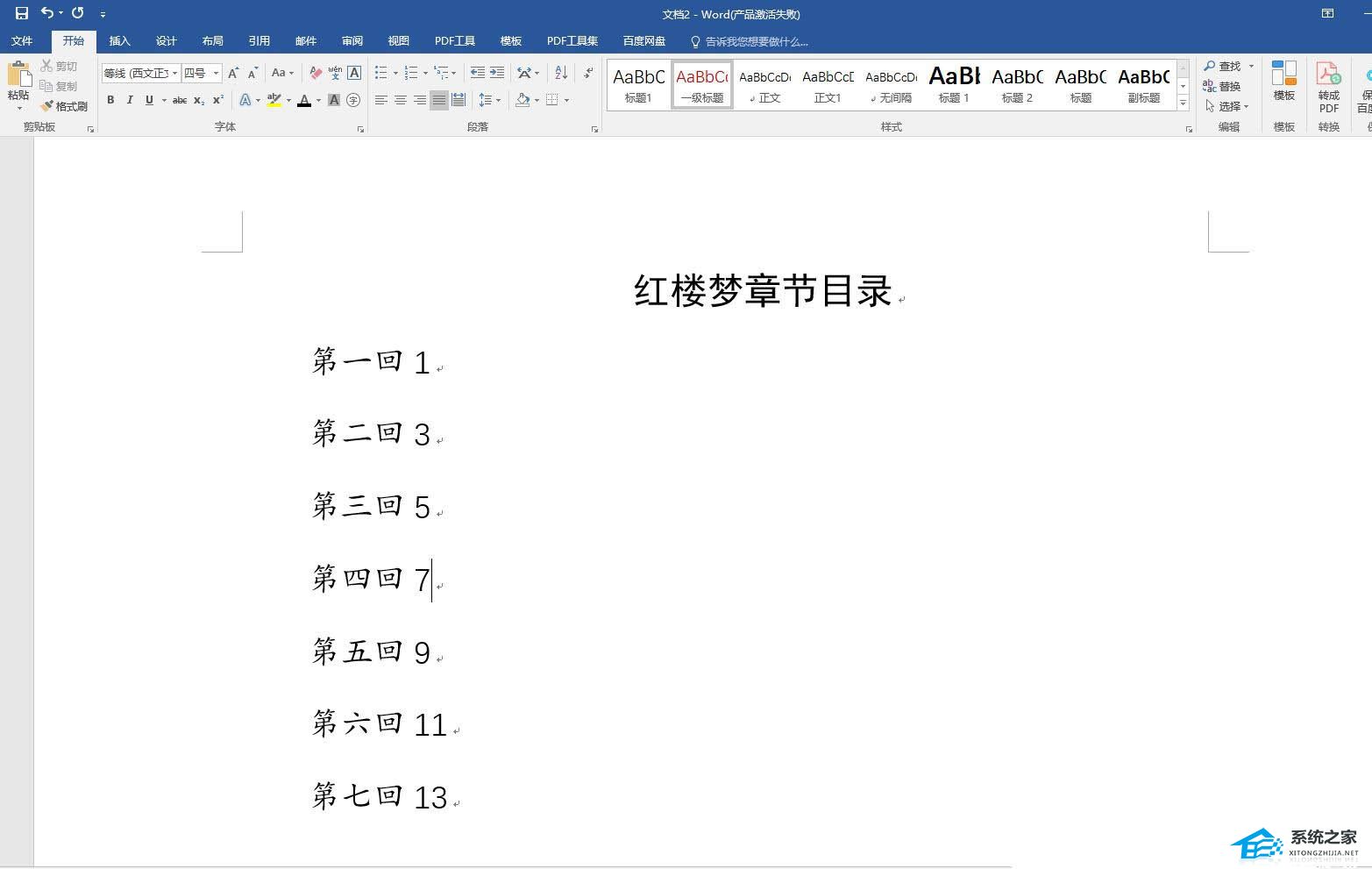Image resolution: width=1372 pixels, height=869 pixels.
Task: Toggle subscript formatting
Action: point(199,100)
